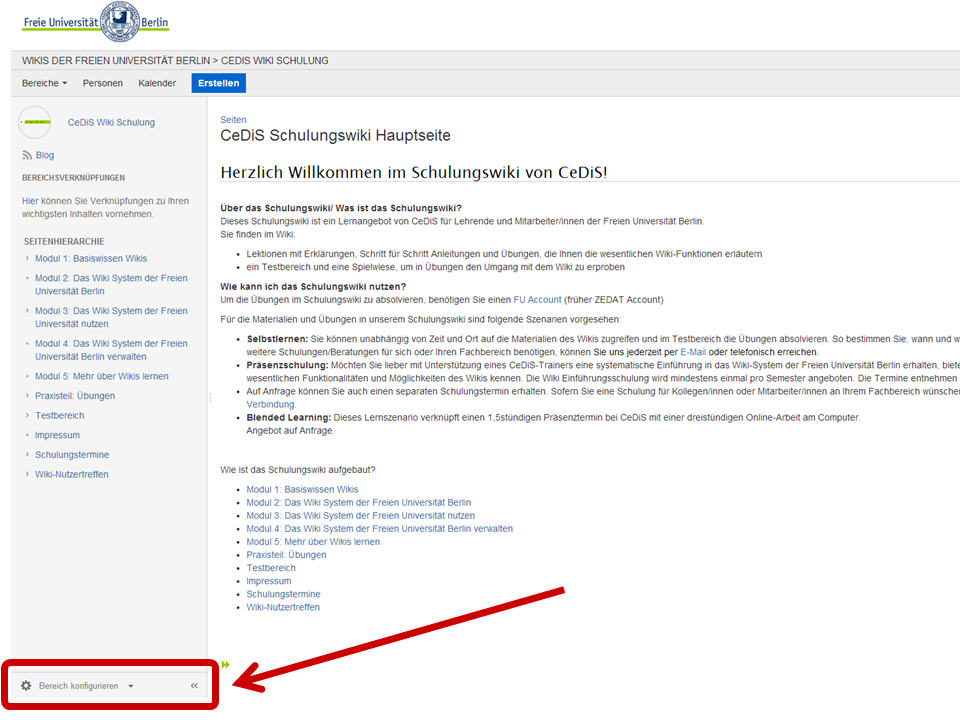Select Wiki-Nutzertreffen in sidebar hierarchy
Screen dimensions: 960x720
[x=72, y=474]
